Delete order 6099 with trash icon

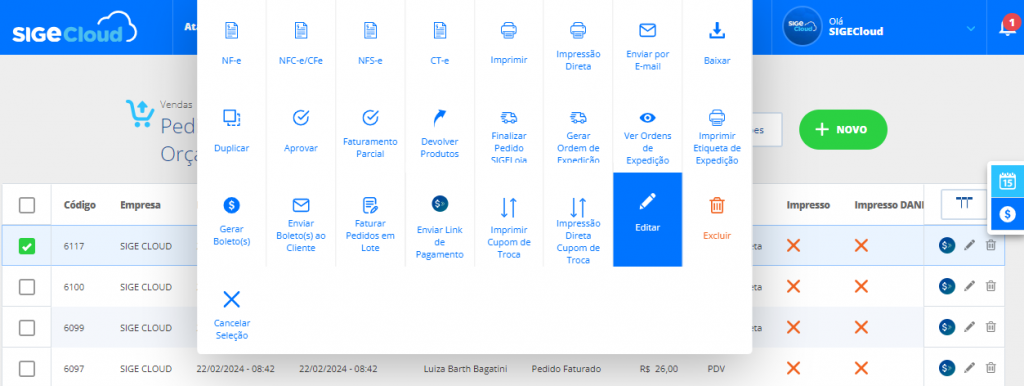click(991, 326)
